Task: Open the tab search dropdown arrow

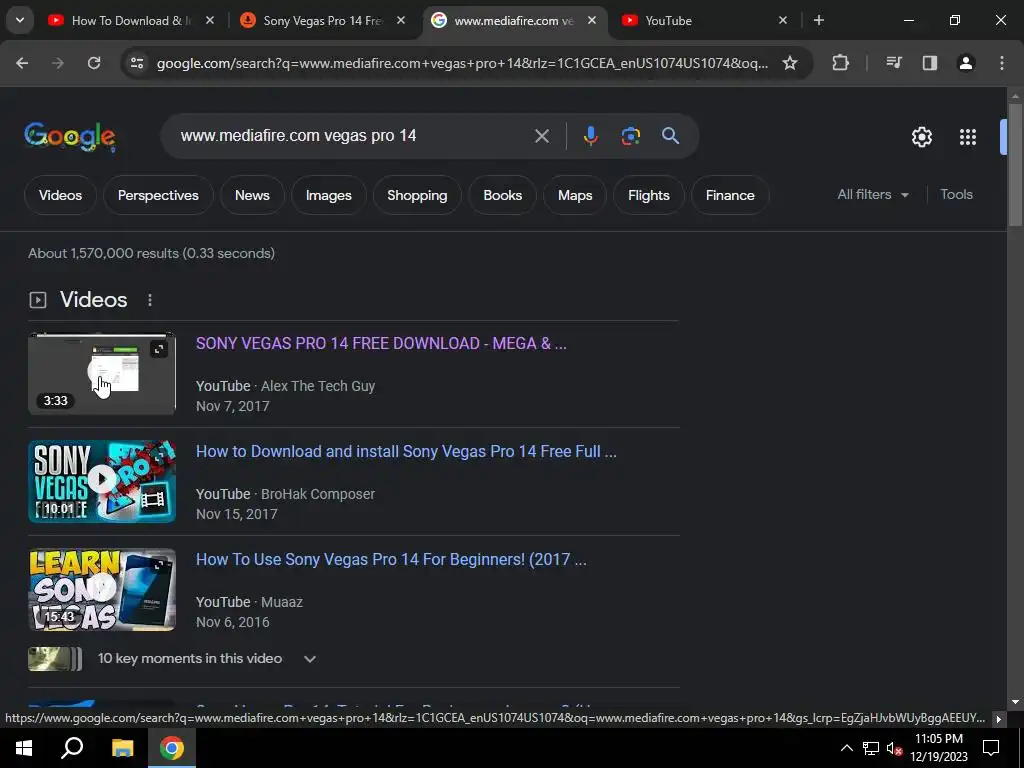Action: [20, 20]
